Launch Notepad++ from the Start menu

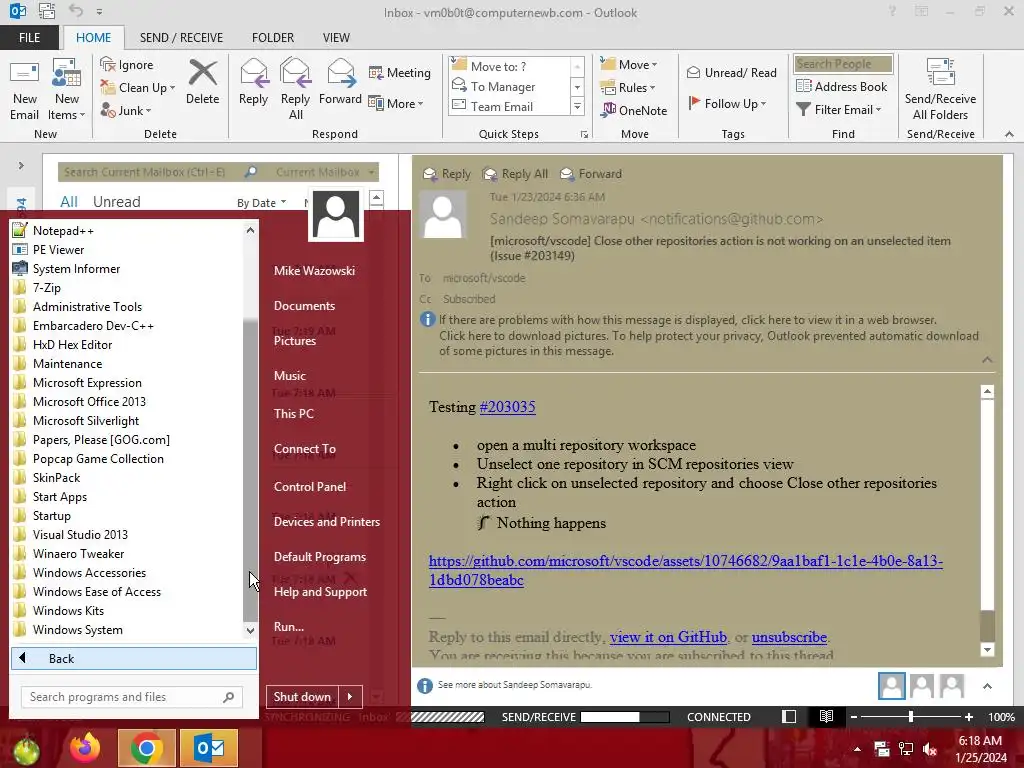(x=63, y=231)
